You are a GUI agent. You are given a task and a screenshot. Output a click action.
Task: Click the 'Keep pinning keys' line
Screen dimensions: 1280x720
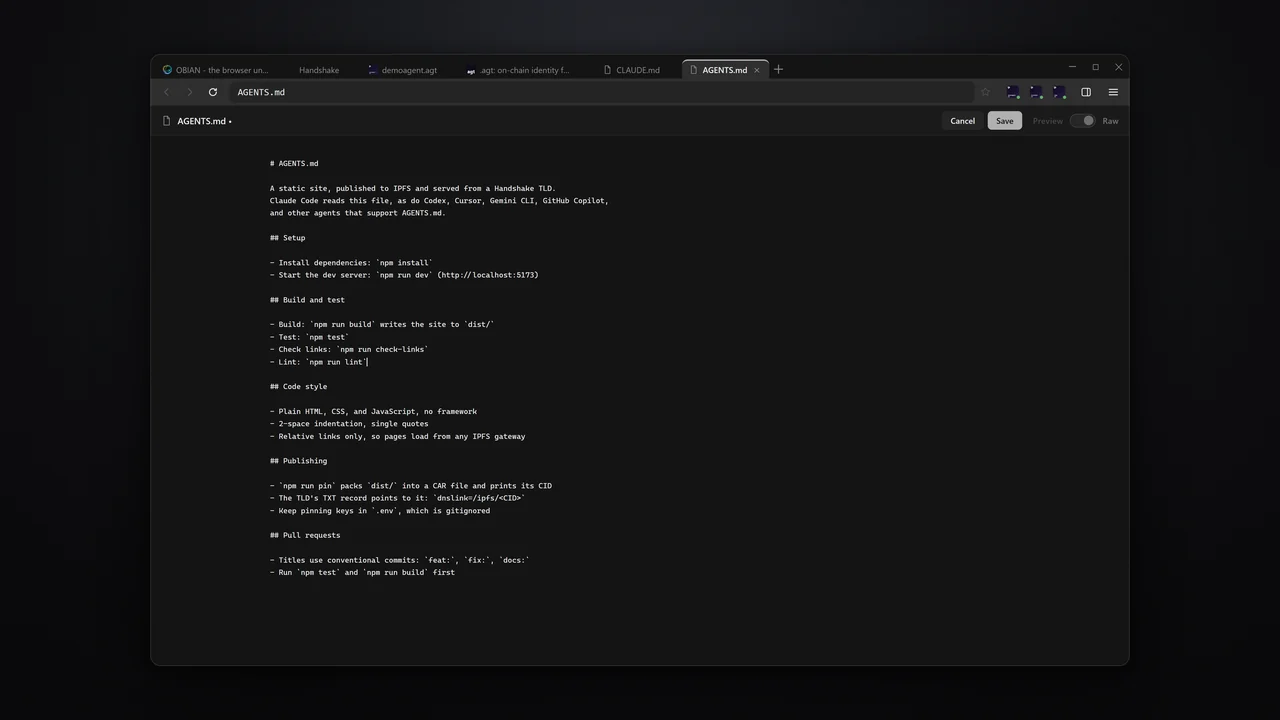coord(380,511)
